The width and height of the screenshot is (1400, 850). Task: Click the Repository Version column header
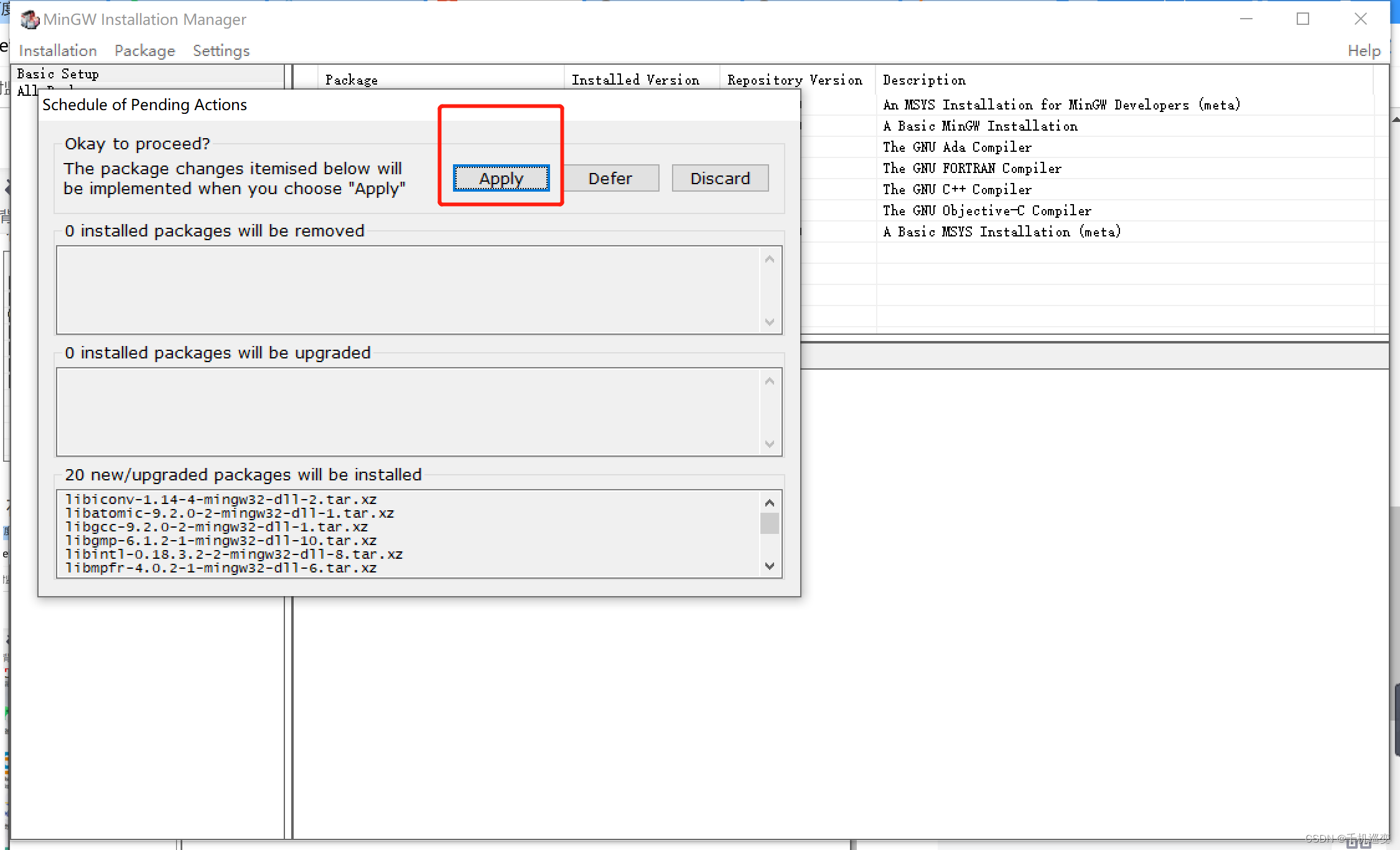[x=798, y=80]
